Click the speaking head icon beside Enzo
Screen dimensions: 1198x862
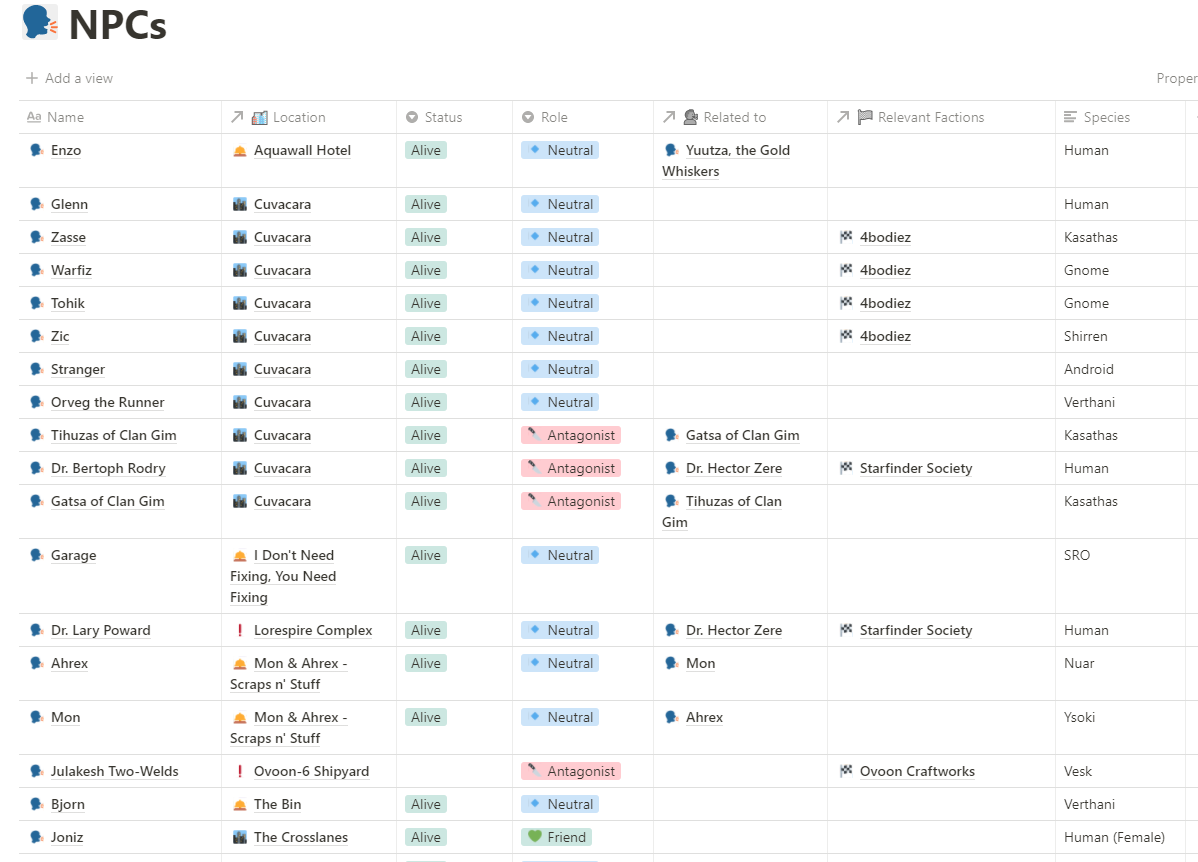coord(37,151)
